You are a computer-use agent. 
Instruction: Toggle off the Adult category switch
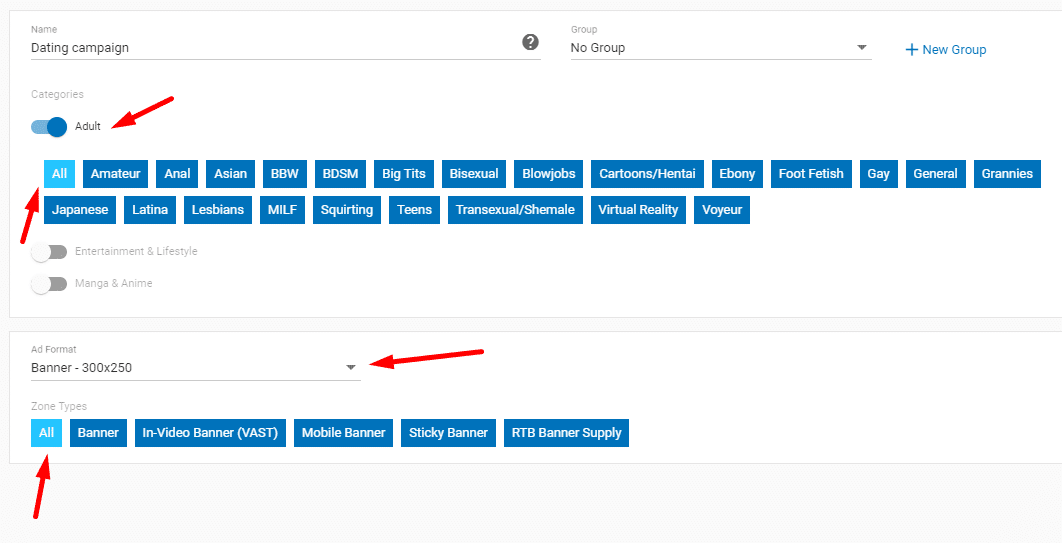click(49, 127)
